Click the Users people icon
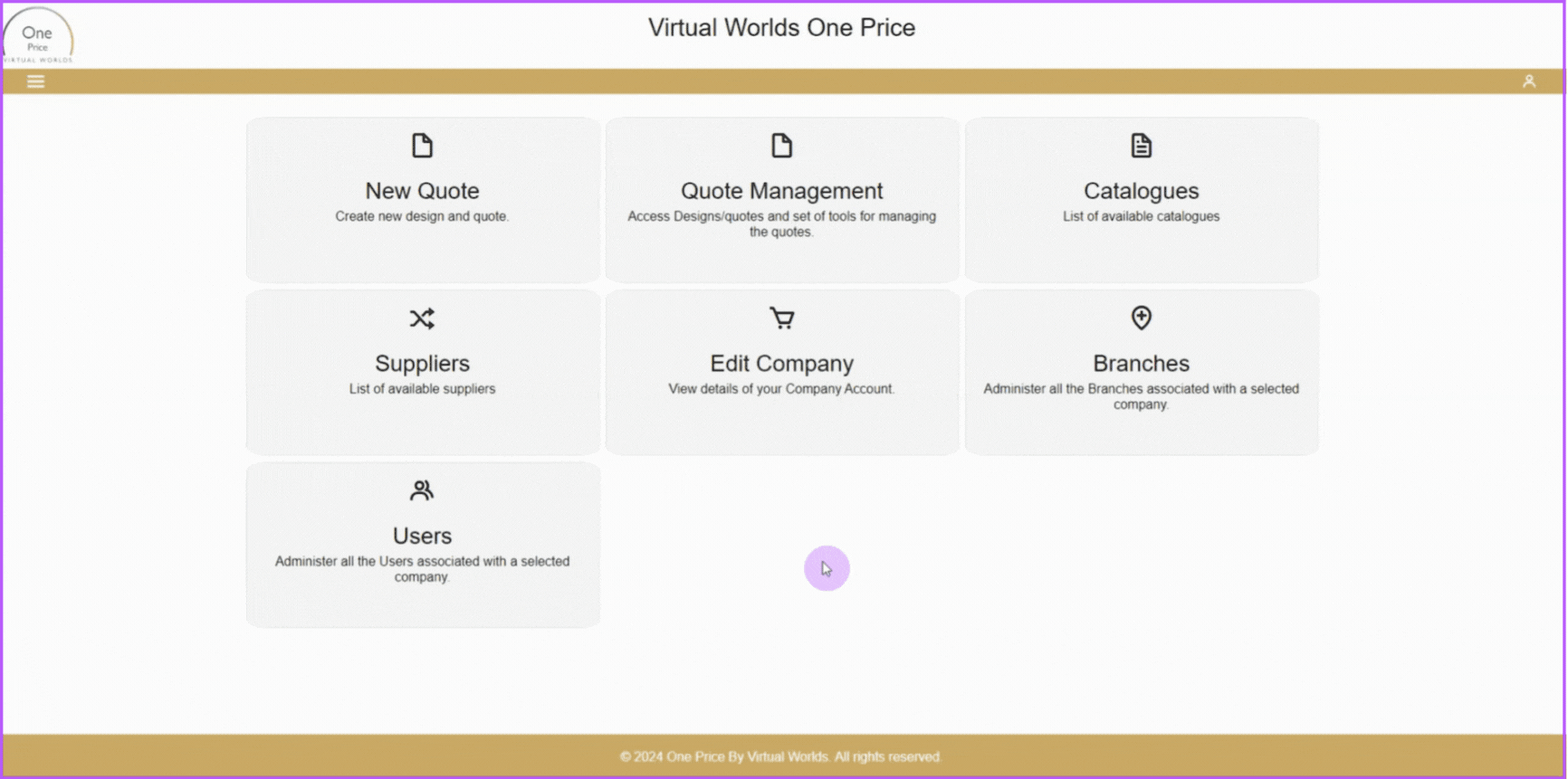This screenshot has width=1568, height=779. pos(422,490)
